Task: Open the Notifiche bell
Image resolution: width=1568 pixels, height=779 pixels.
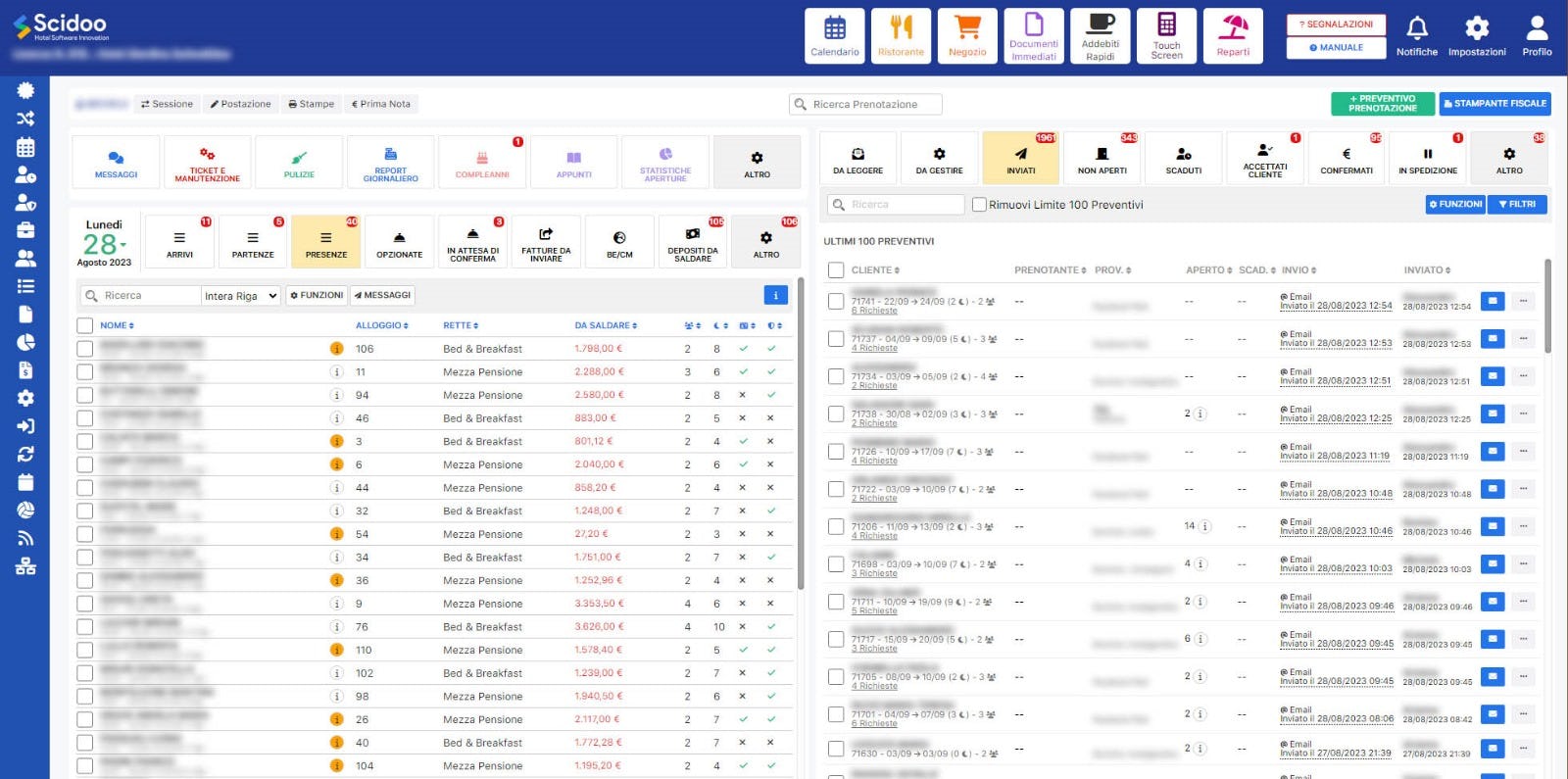Action: (1417, 36)
